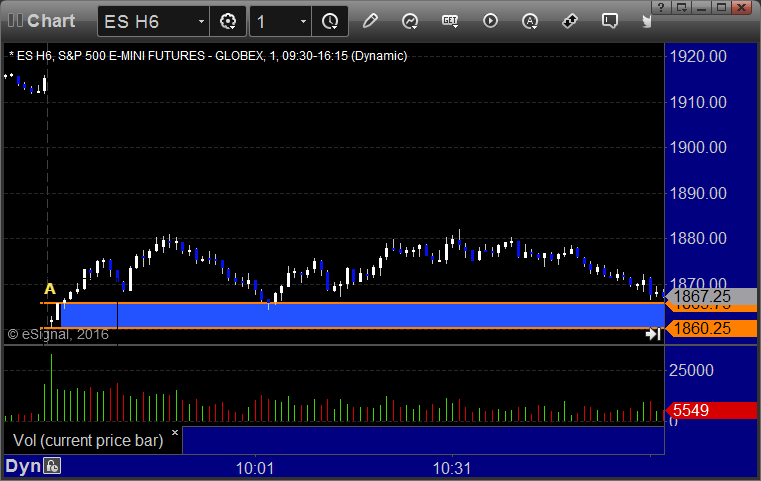
Task: Open the comment bubble icon
Action: pos(610,21)
